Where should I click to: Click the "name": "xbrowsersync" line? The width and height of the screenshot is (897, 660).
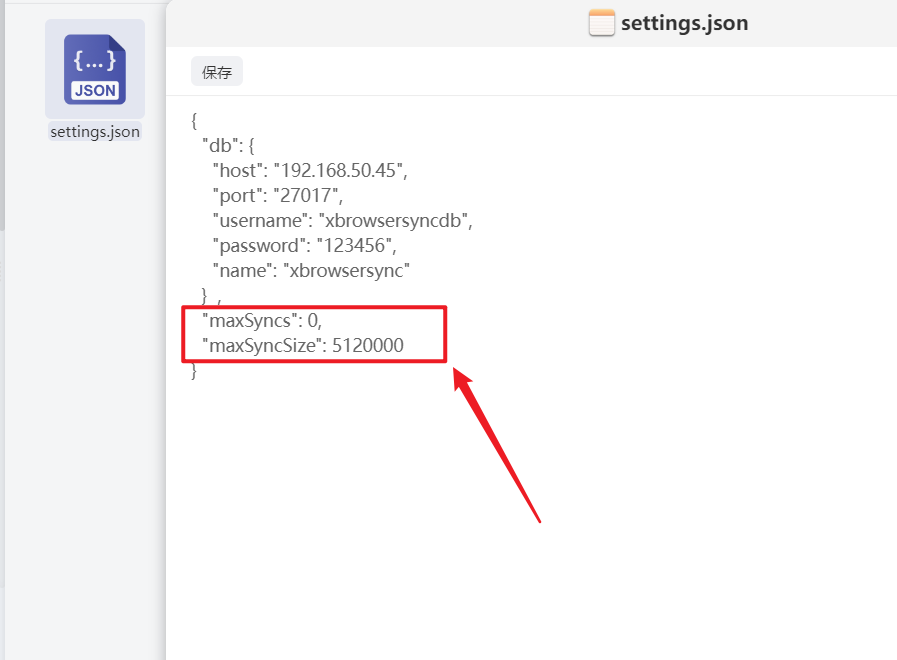pyautogui.click(x=311, y=271)
